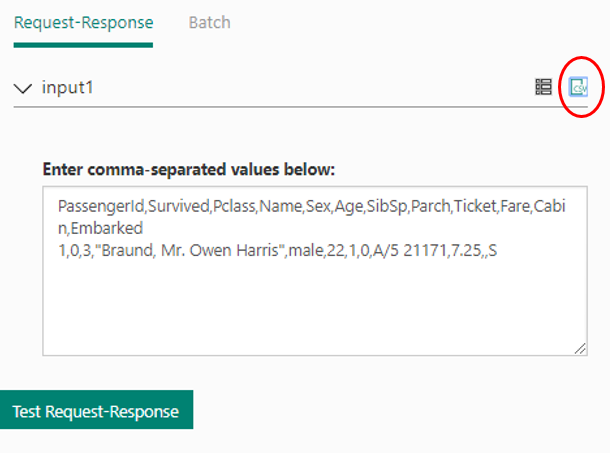Screen dimensions: 610x453
Task: Click the 'Enter comma-separated values below' label
Action: [189, 169]
